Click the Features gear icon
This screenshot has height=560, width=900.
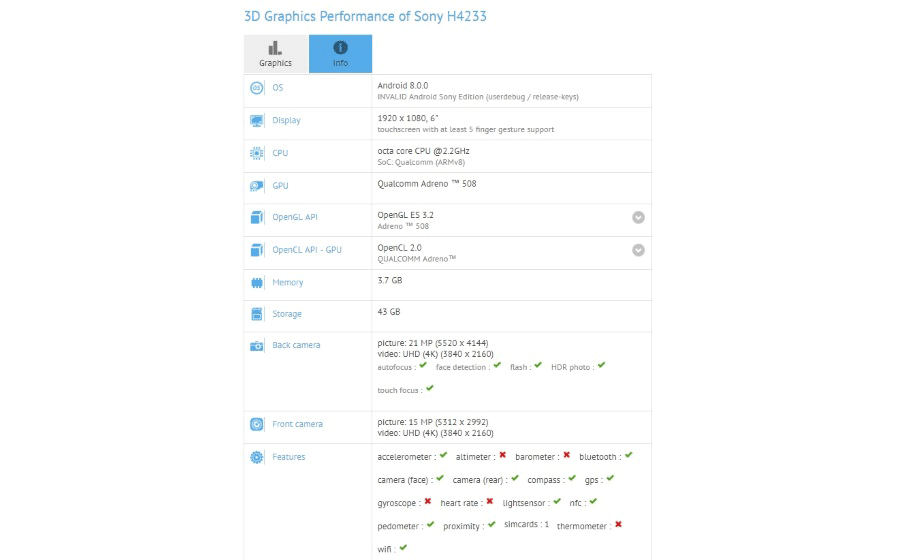pos(257,457)
